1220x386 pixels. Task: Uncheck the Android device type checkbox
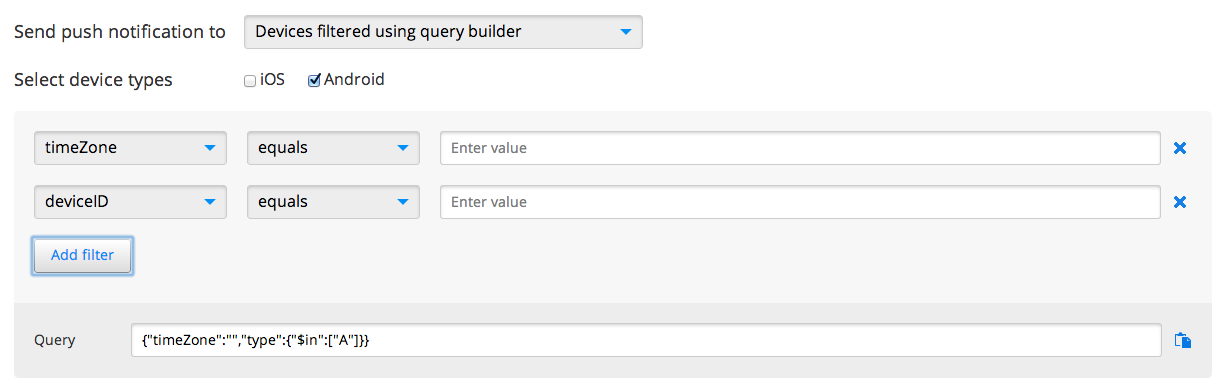pos(314,81)
